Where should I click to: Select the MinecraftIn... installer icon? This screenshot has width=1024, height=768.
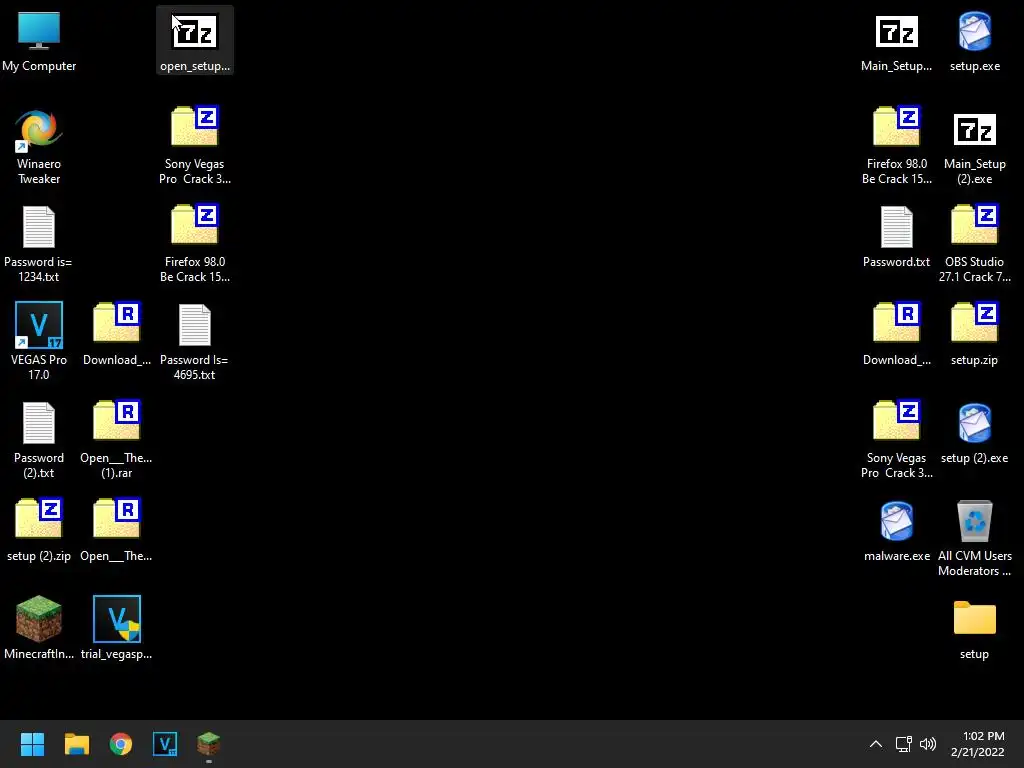[39, 628]
